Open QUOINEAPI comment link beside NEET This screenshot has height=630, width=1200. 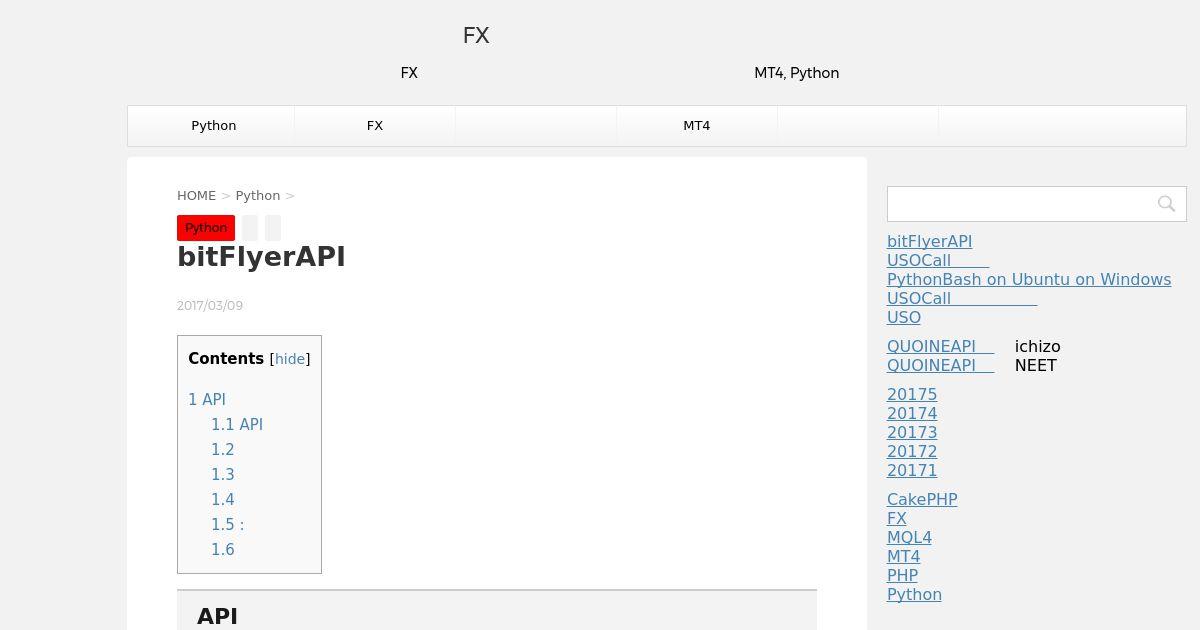[x=940, y=366]
